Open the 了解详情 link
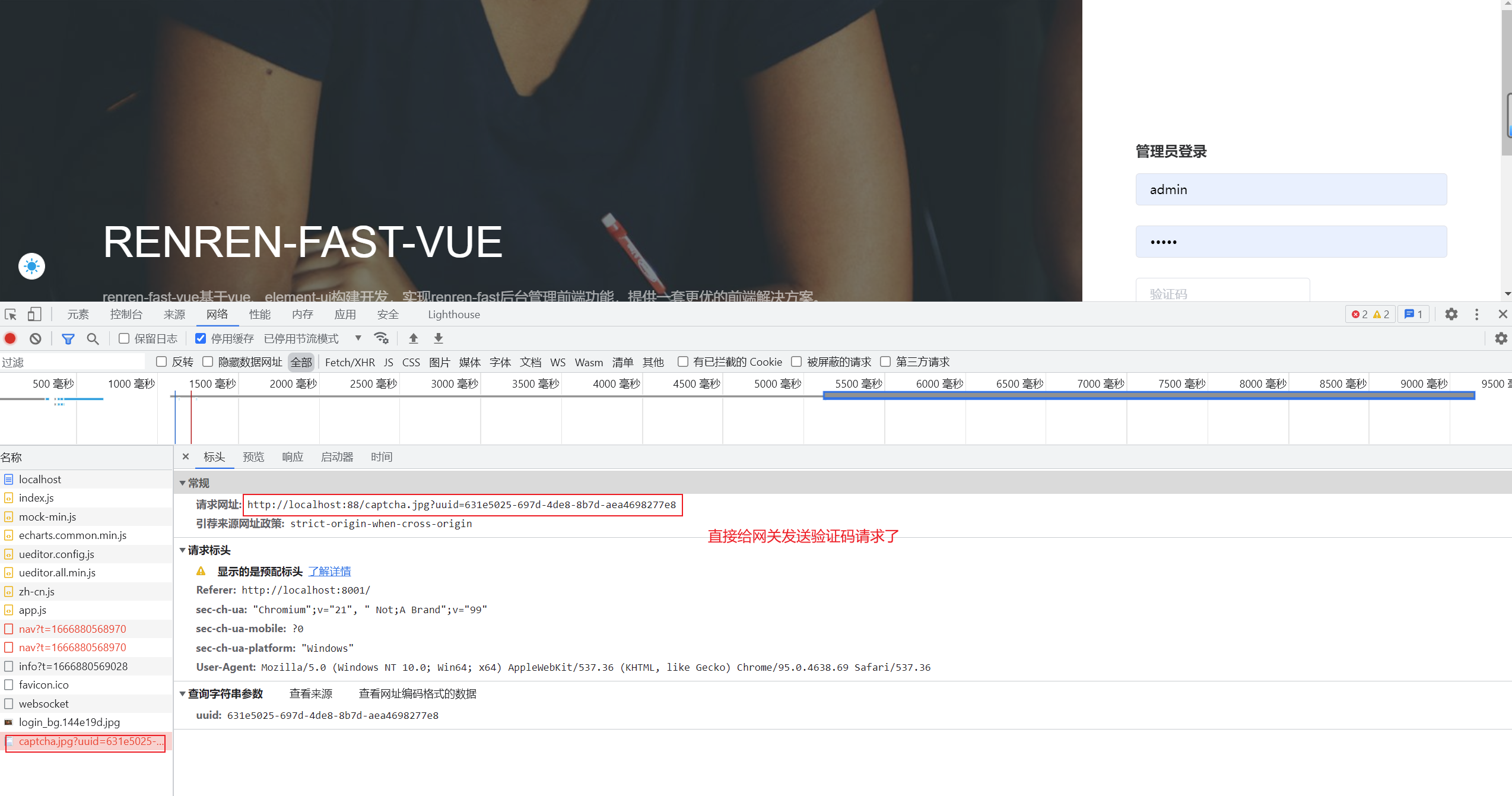 [329, 571]
